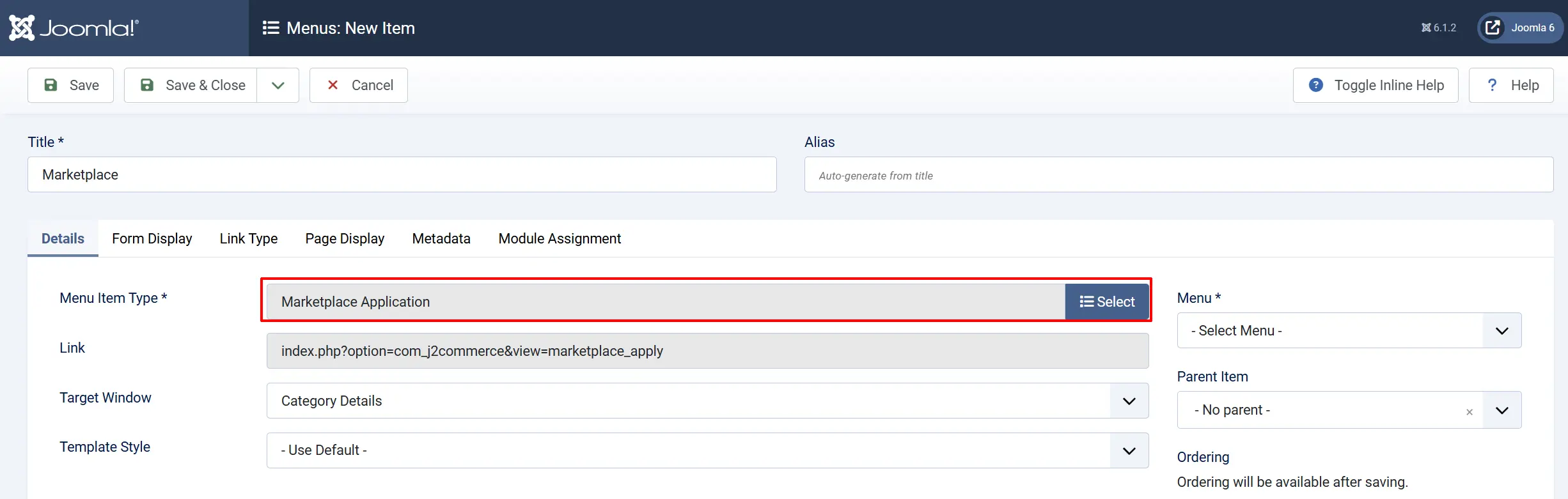Viewport: 1568px width, 499px height.
Task: Cancel the new menu item
Action: (x=359, y=85)
